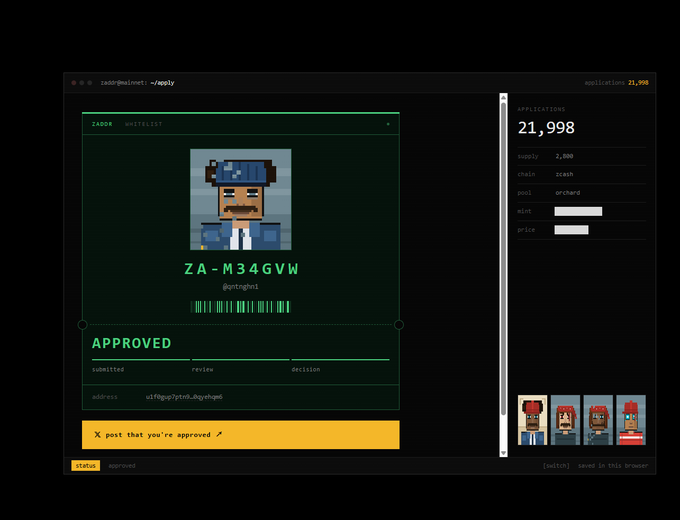Click the blue-hat pixel avatar on card
Image resolution: width=680 pixels, height=520 pixels.
click(241, 199)
